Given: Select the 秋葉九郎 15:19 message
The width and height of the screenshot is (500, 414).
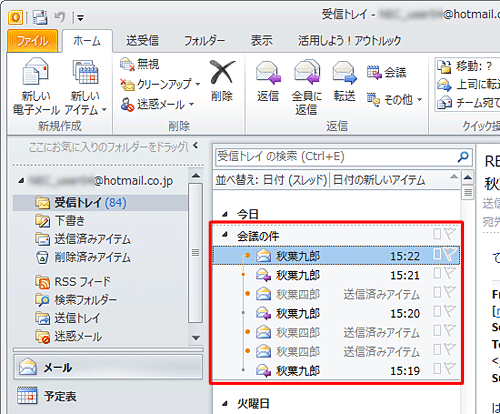Looking at the screenshot, I should point(336,370).
